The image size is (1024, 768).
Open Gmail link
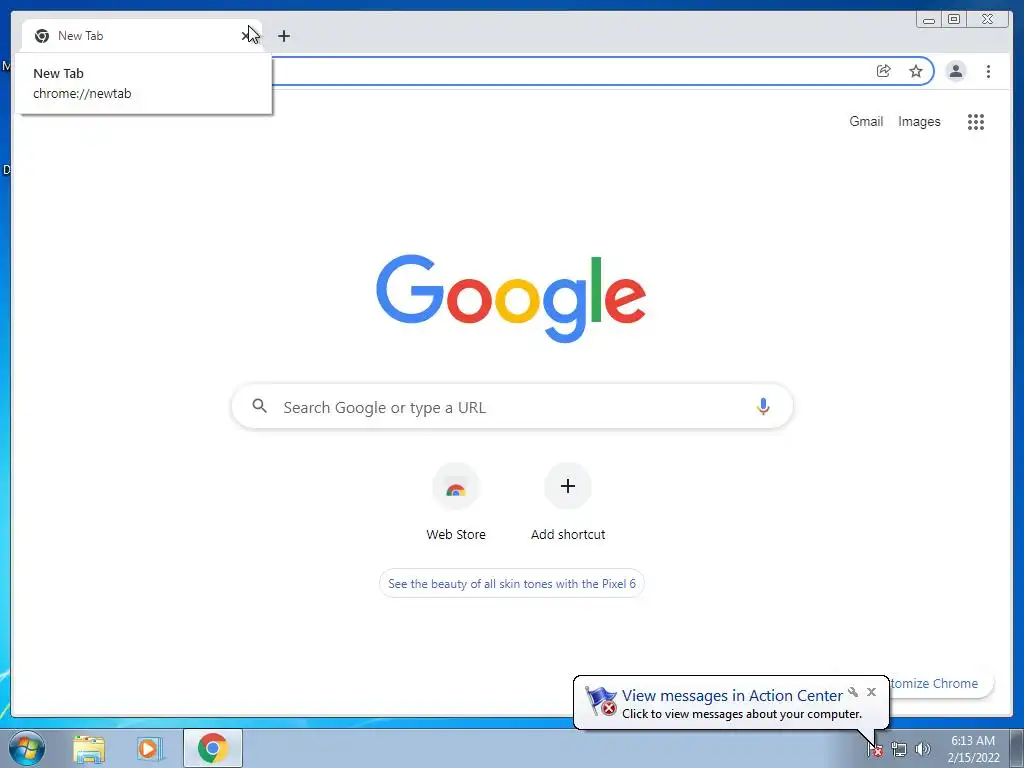point(866,121)
